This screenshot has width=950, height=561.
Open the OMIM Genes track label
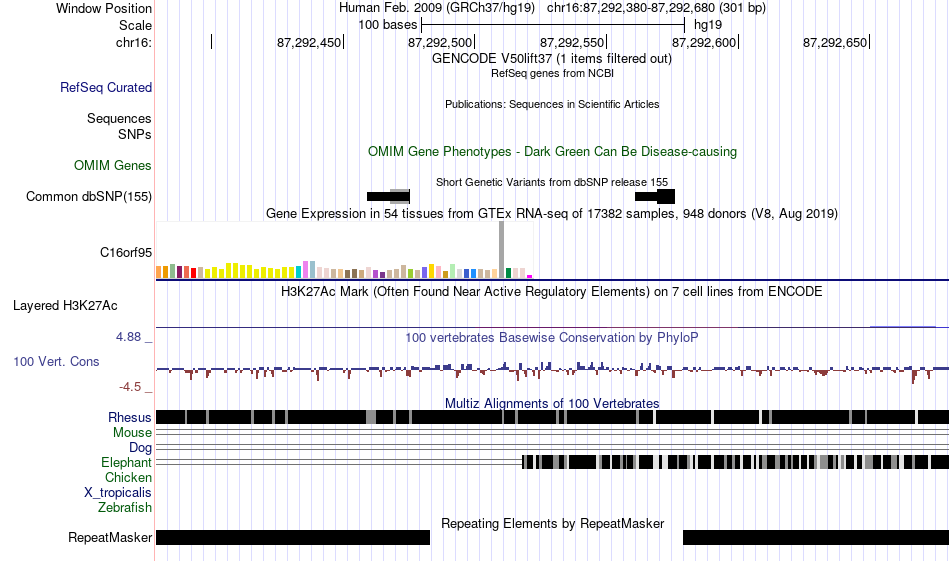click(x=113, y=165)
